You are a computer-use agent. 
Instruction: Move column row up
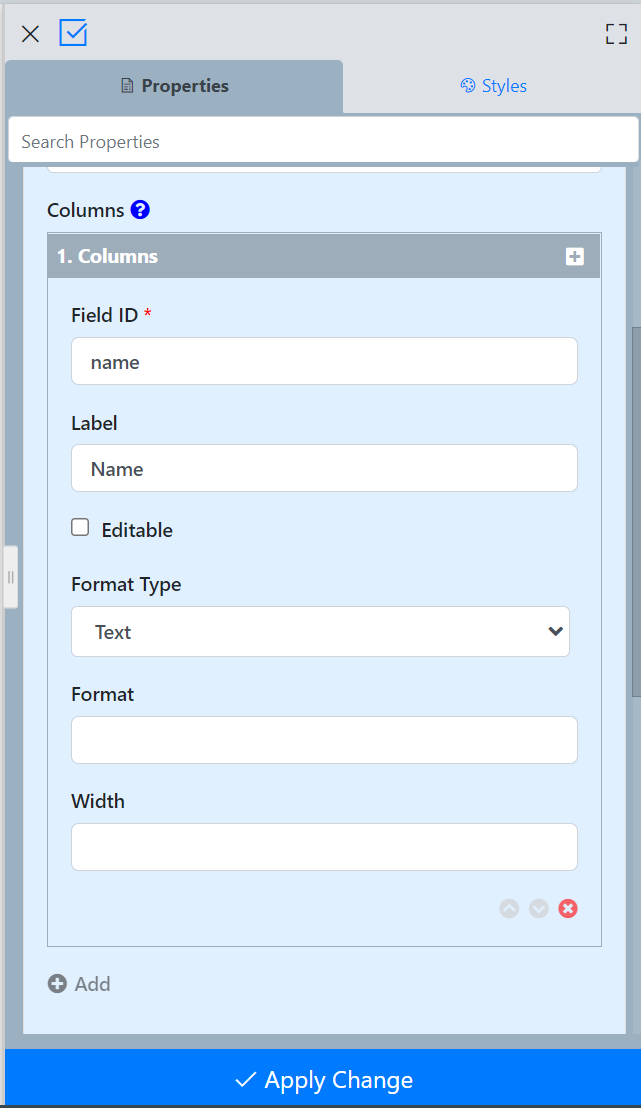tap(509, 909)
